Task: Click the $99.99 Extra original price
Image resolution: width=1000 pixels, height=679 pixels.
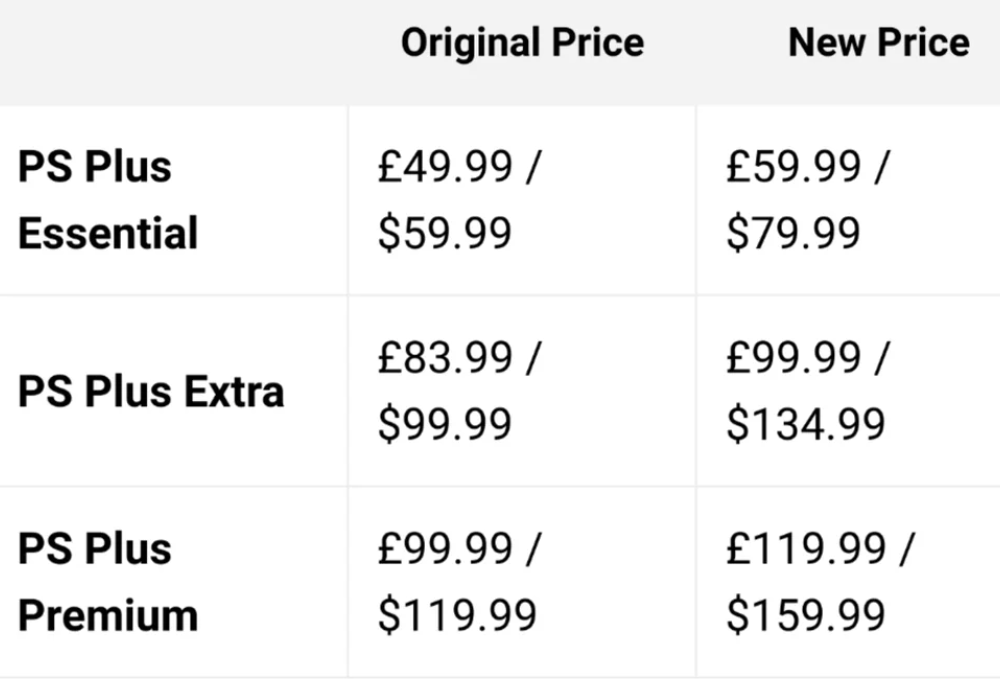Action: point(445,424)
